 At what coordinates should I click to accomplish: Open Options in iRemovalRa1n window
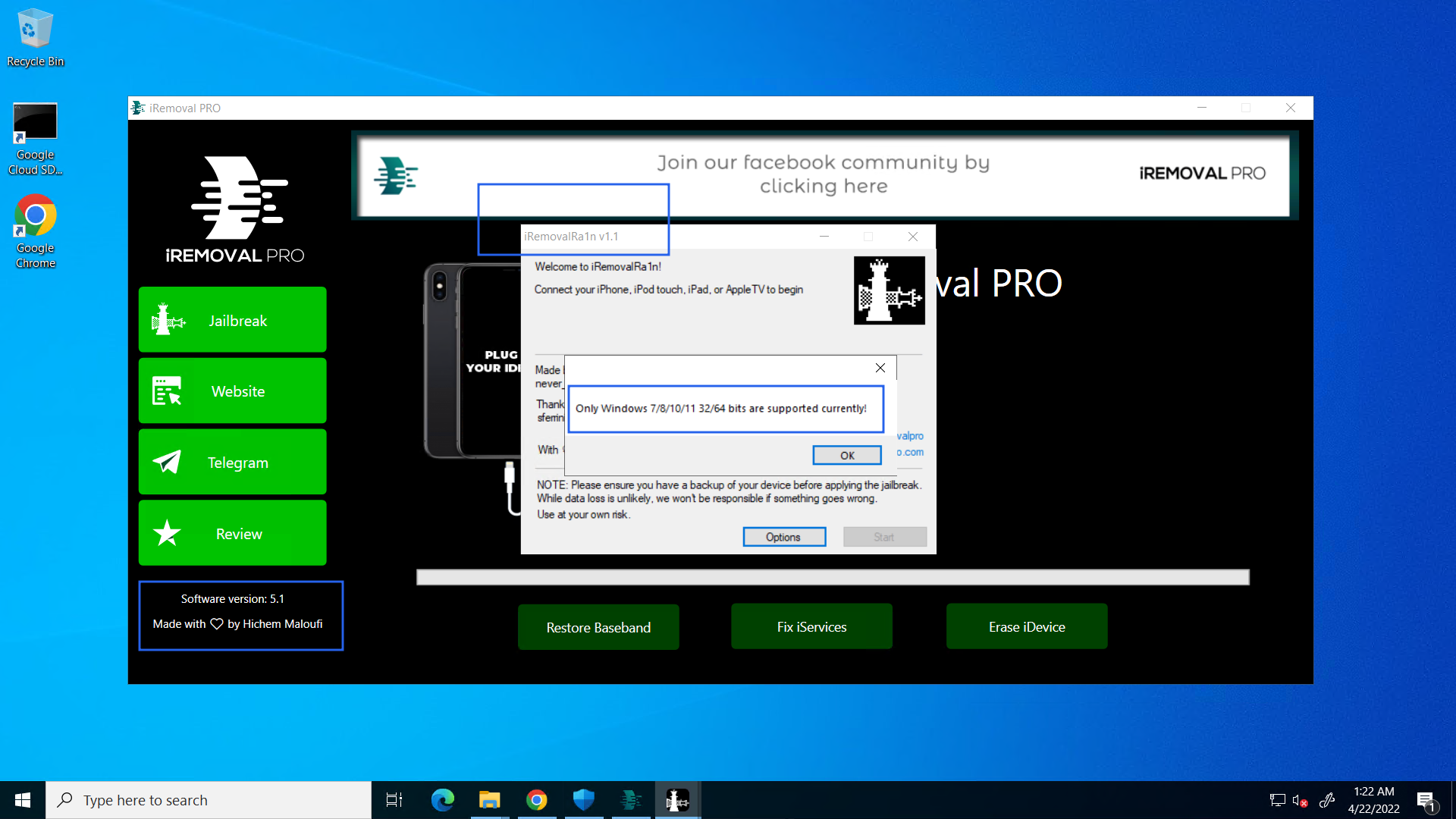tap(784, 537)
